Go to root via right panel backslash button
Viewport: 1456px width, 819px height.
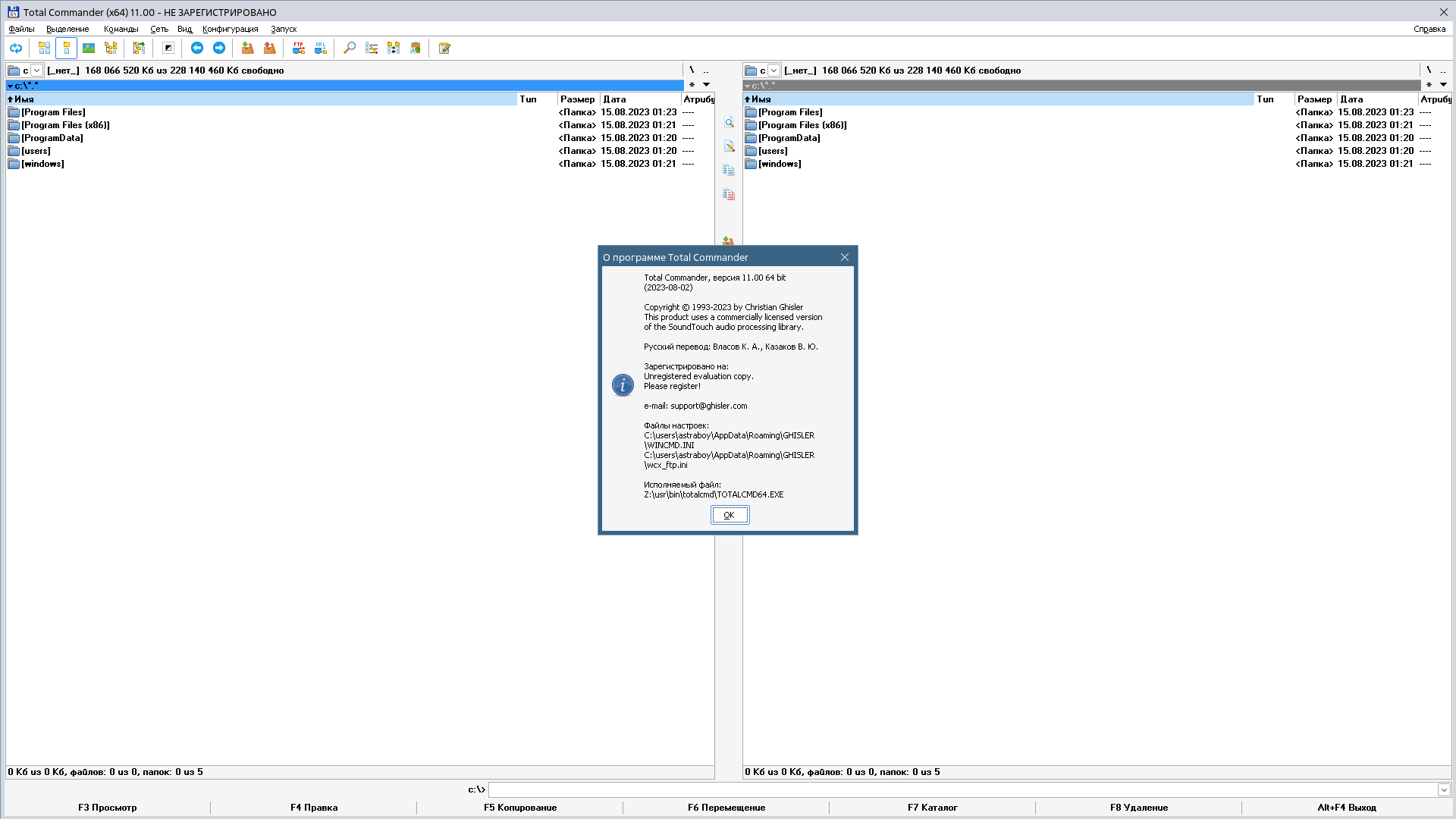(x=1429, y=70)
